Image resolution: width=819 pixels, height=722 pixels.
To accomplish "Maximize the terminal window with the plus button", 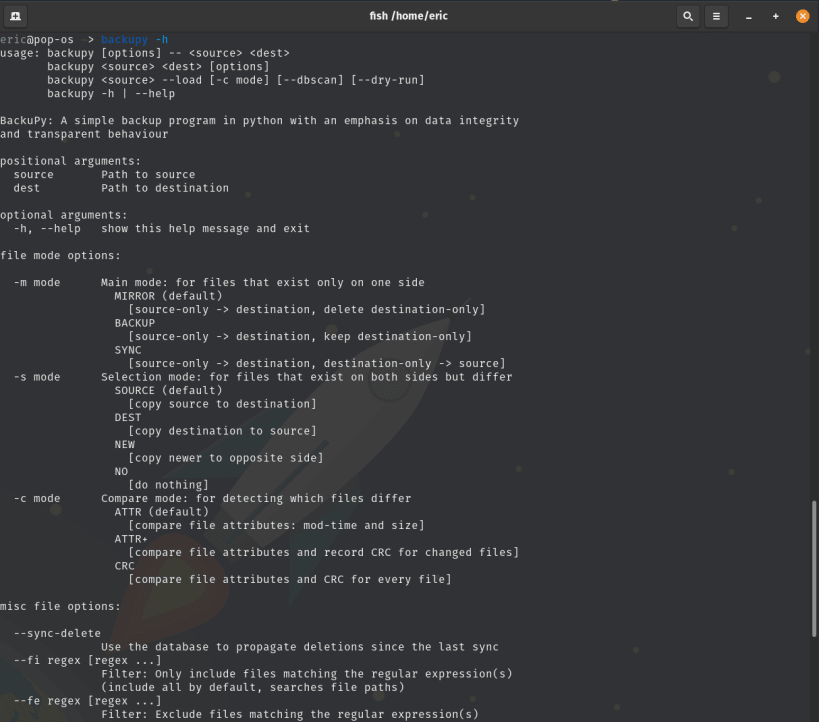I will coord(776,17).
